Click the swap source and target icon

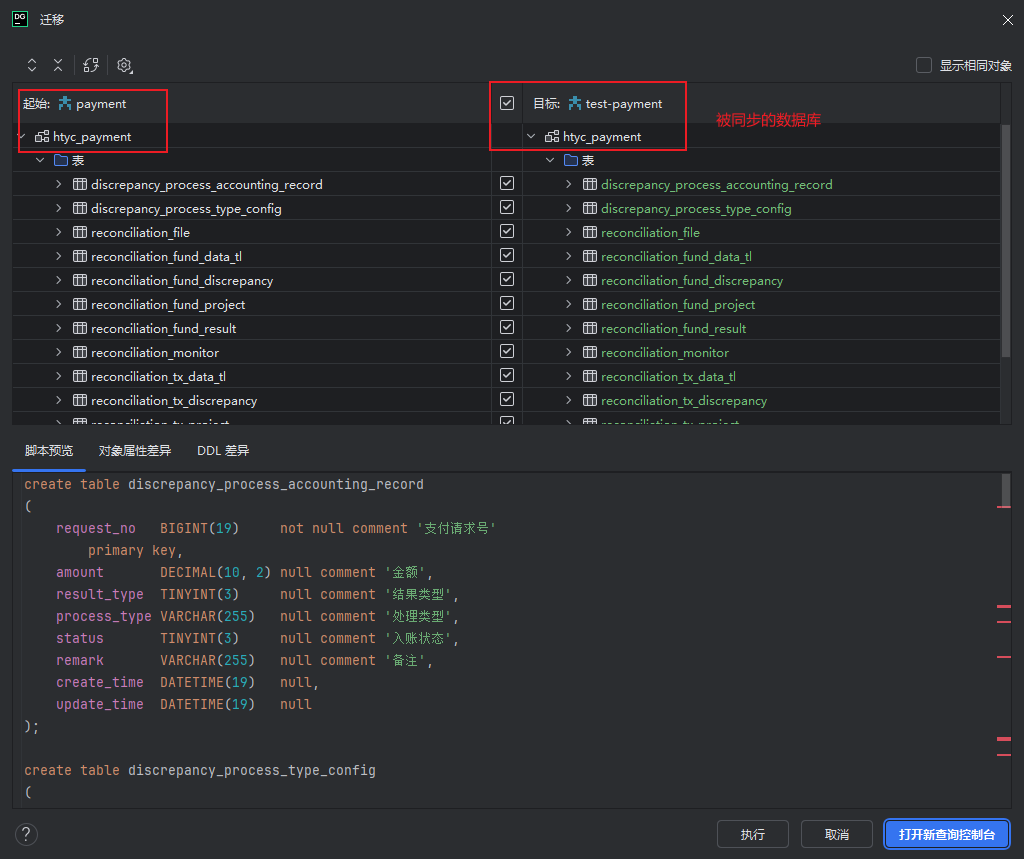[91, 65]
